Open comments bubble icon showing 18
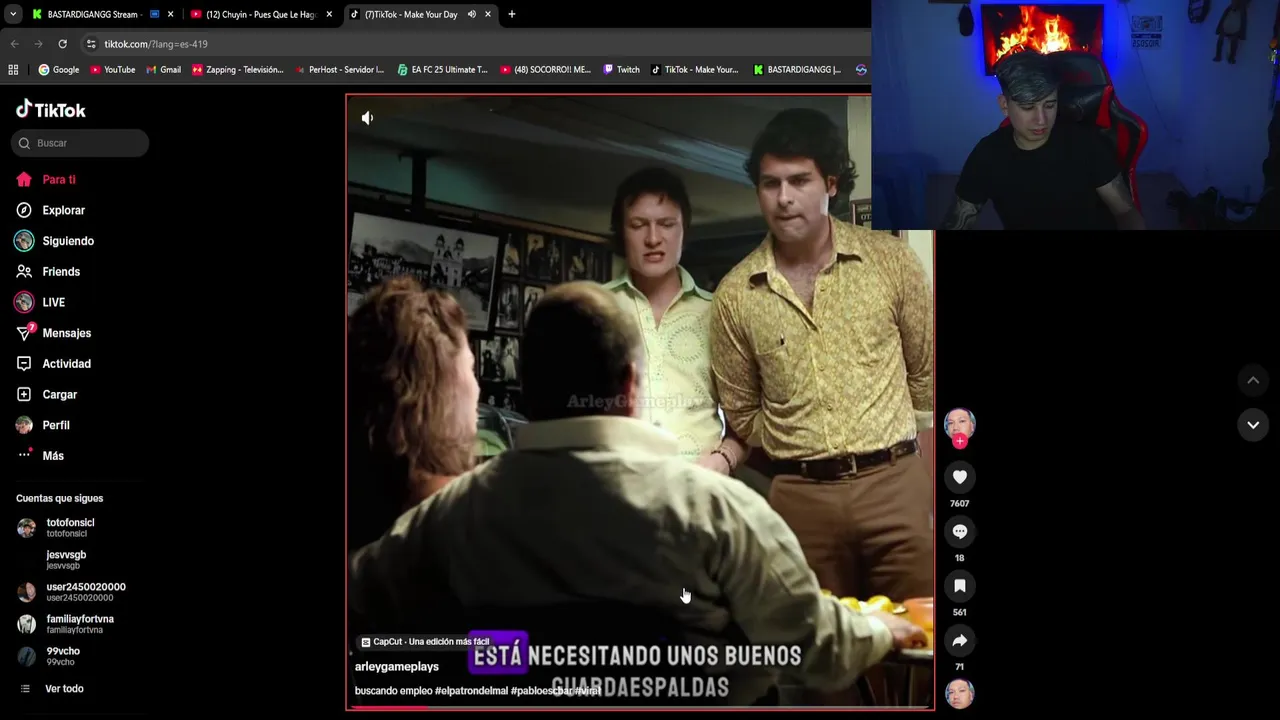The height and width of the screenshot is (720, 1280). point(959,532)
